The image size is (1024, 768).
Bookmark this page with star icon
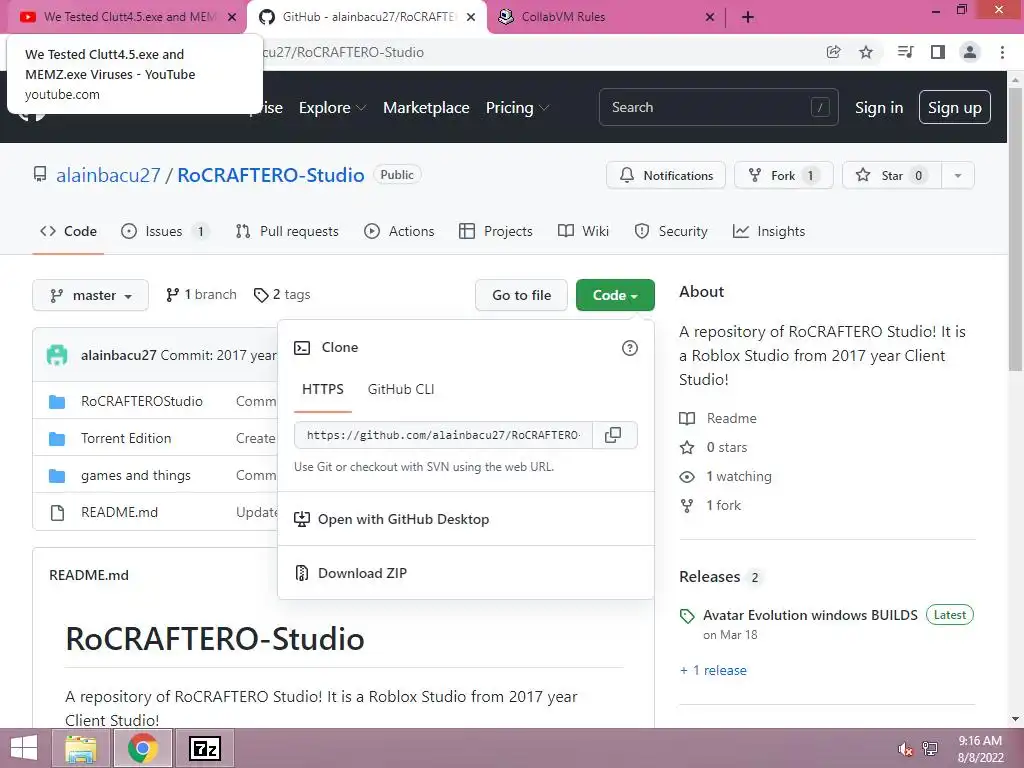pos(866,52)
